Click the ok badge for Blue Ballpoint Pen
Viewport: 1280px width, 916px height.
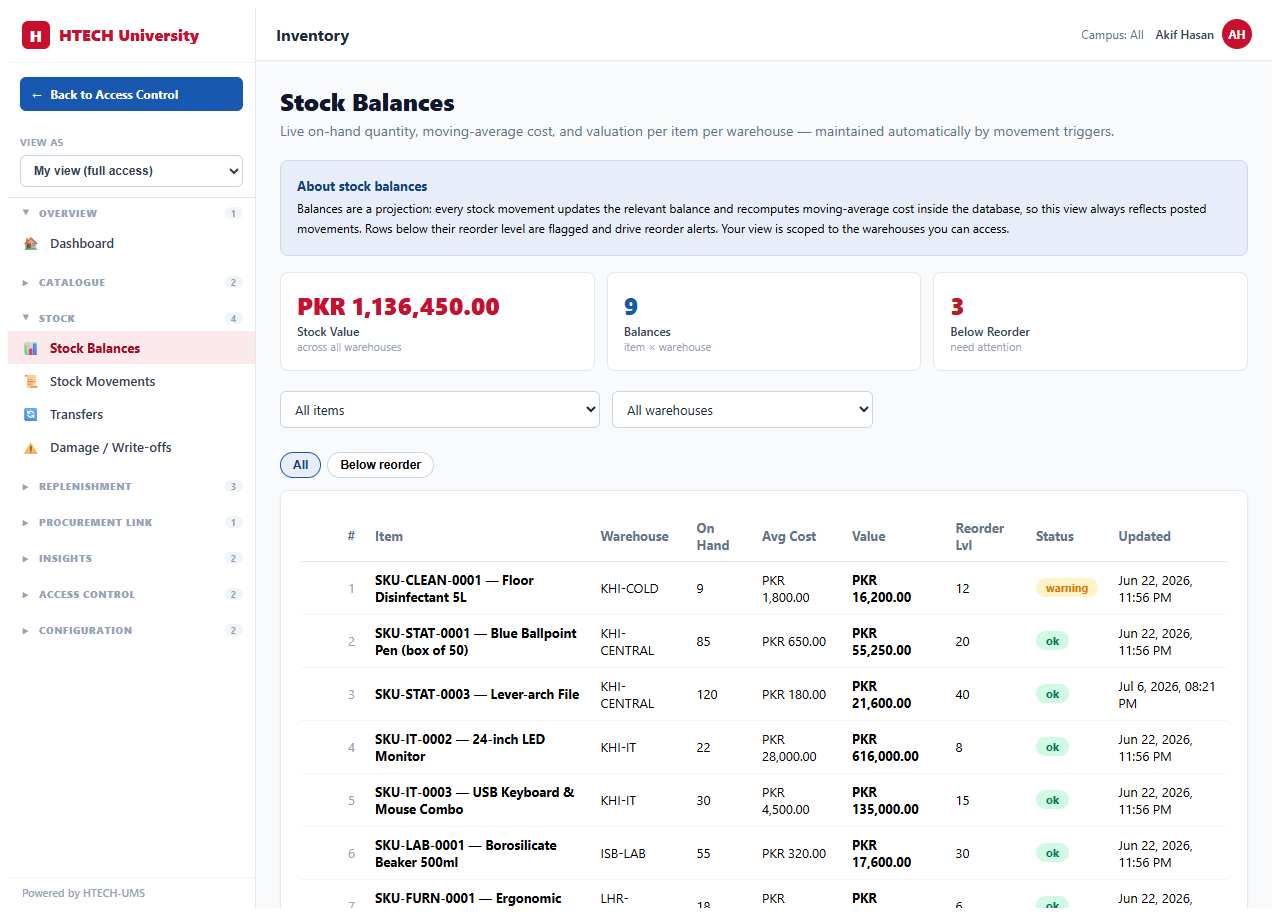1052,641
